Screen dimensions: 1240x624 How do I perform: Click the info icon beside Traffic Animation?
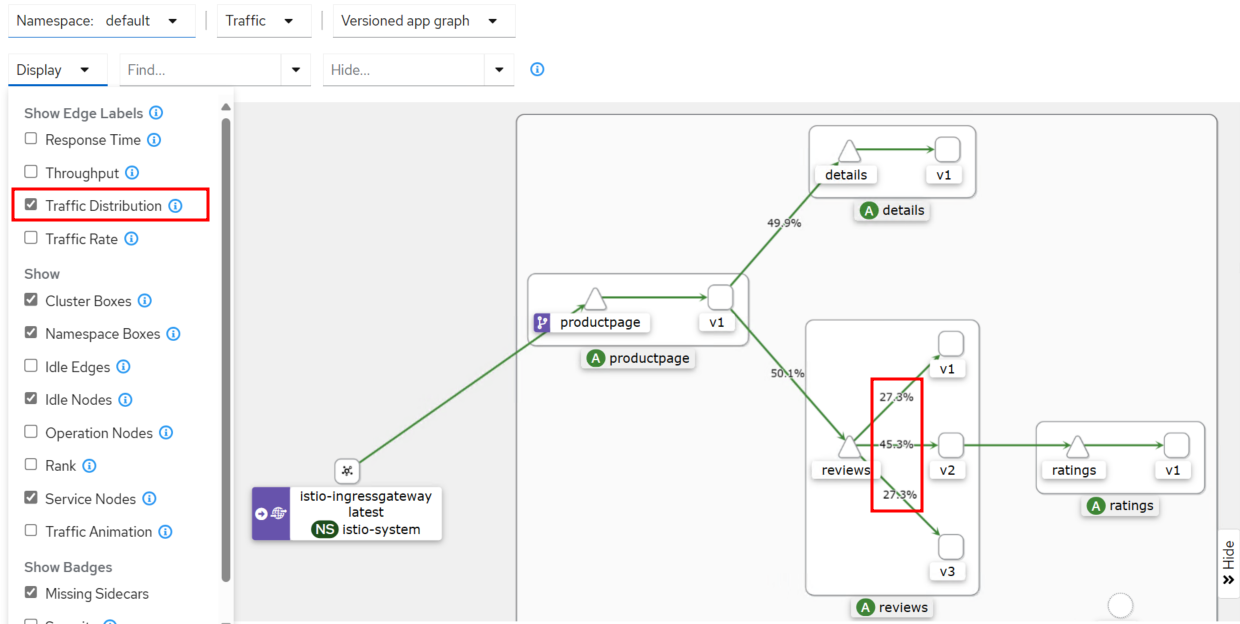(165, 532)
